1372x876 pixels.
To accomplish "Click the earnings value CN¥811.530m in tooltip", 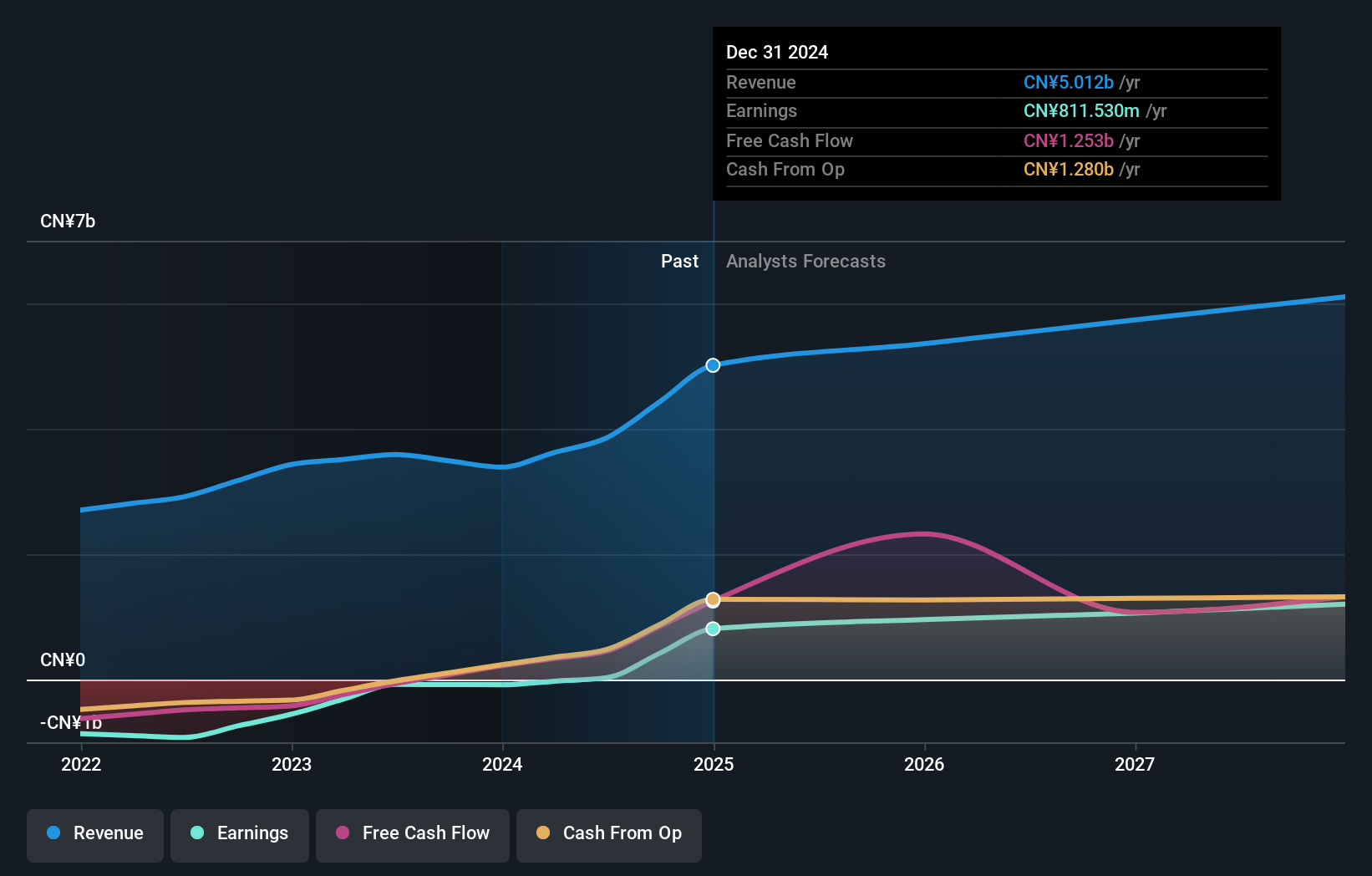I will [x=1081, y=111].
